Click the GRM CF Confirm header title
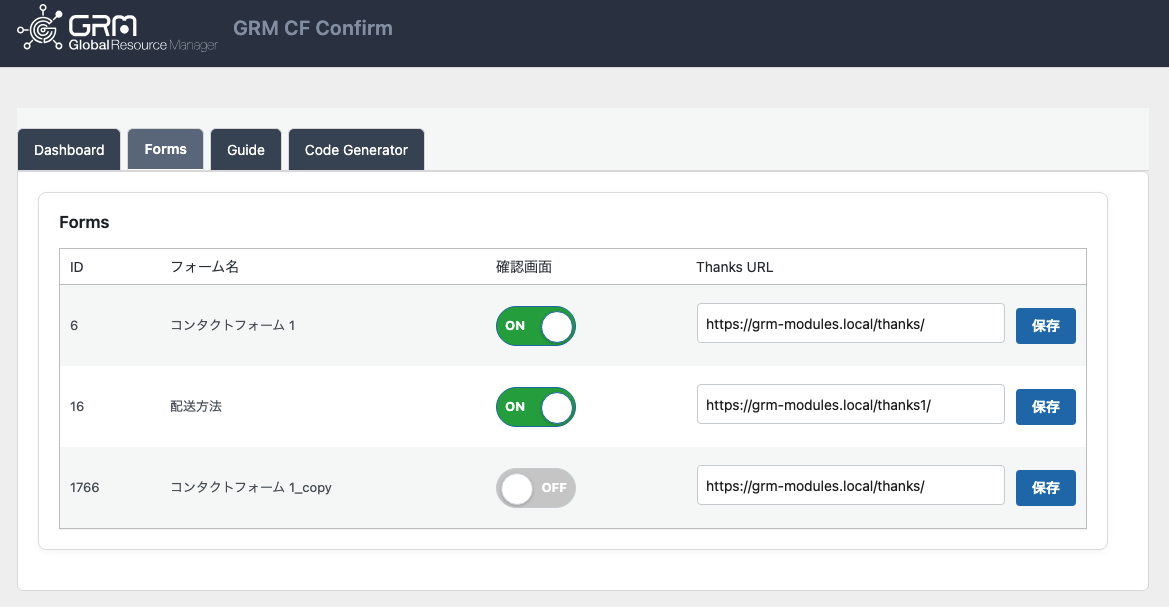The image size is (1169, 607). pyautogui.click(x=313, y=28)
